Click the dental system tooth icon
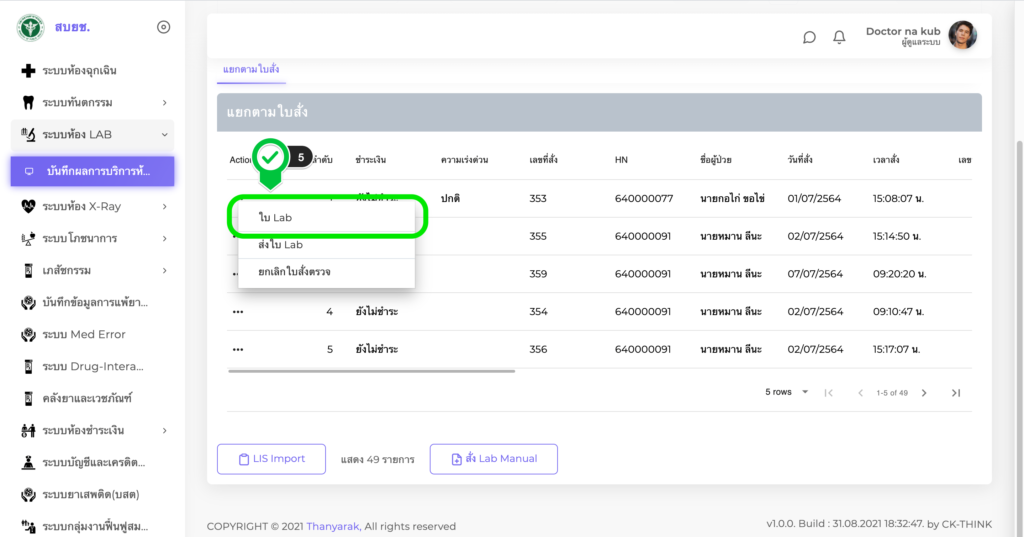1024x537 pixels. pyautogui.click(x=28, y=102)
